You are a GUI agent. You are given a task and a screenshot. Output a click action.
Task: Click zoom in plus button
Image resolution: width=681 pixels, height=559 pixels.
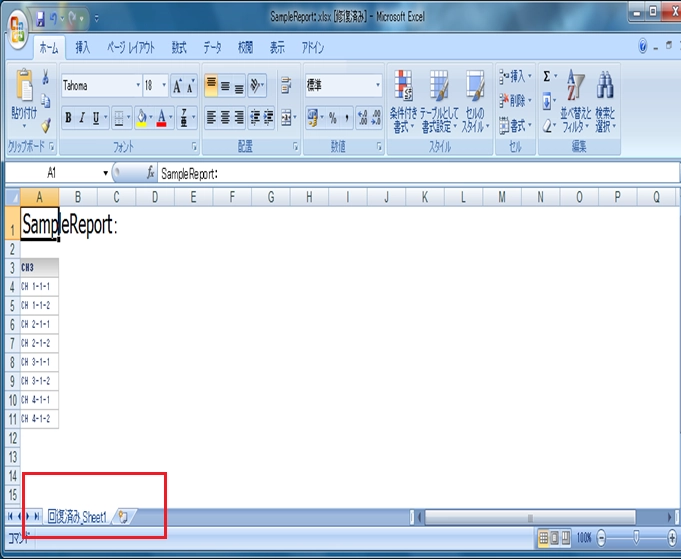tap(672, 539)
